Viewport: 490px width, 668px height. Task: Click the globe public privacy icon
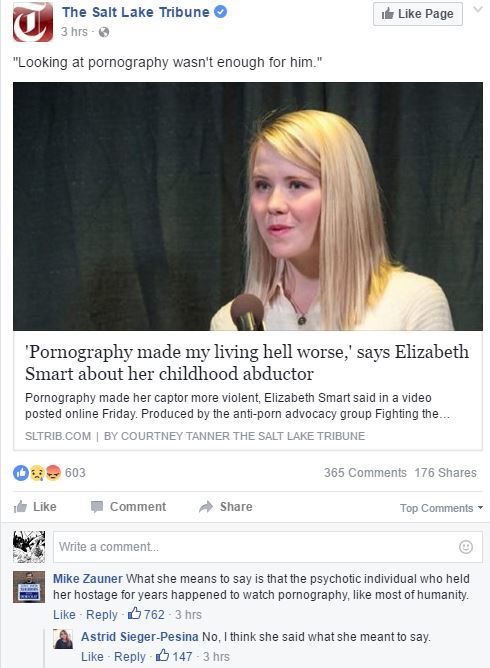(104, 32)
